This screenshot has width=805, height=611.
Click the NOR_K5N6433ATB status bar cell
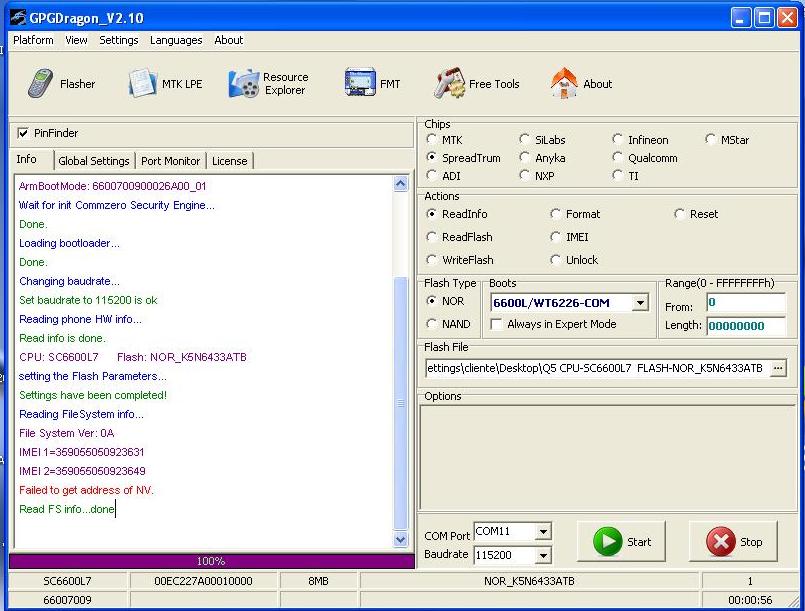pyautogui.click(x=529, y=581)
